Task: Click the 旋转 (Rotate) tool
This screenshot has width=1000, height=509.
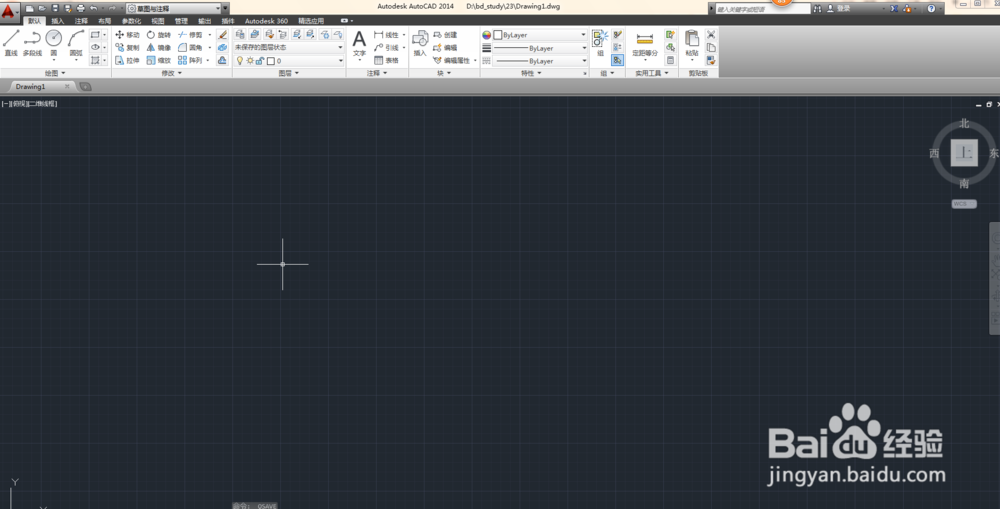Action: pos(158,34)
